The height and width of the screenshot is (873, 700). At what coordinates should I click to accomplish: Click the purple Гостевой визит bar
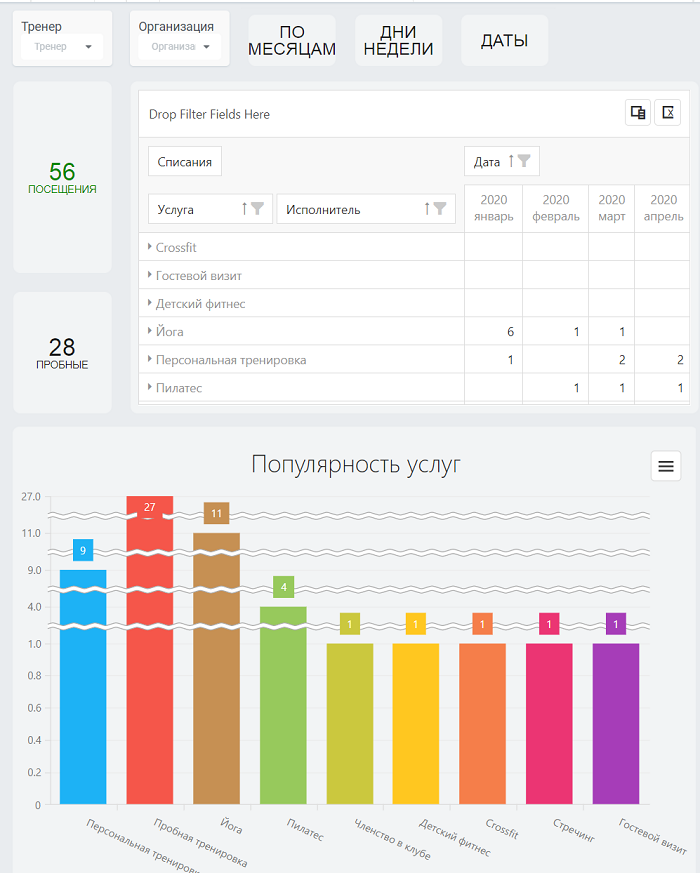pyautogui.click(x=616, y=724)
